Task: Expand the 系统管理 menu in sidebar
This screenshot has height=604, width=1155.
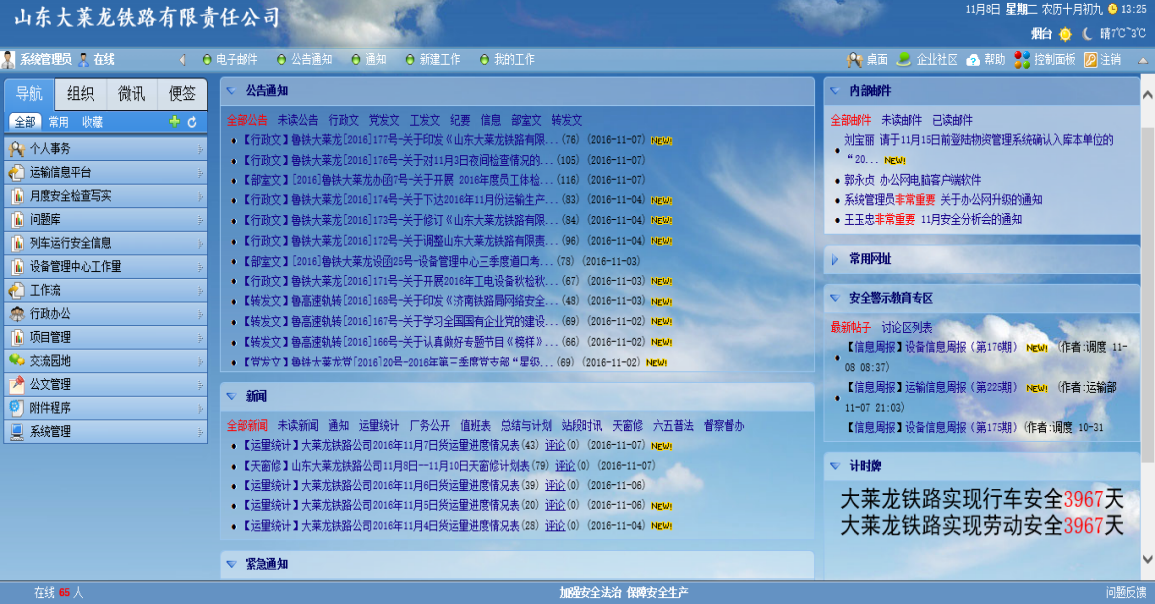Action: [x=105, y=432]
